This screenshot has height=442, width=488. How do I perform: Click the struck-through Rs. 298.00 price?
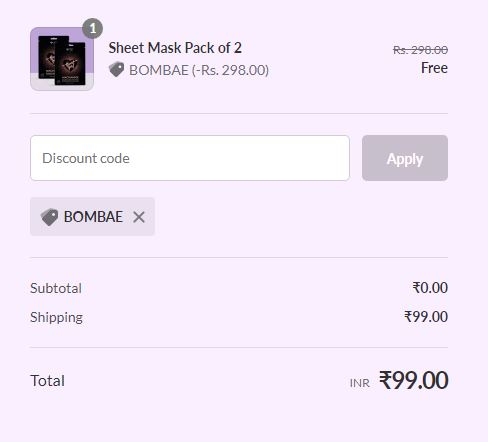[420, 50]
